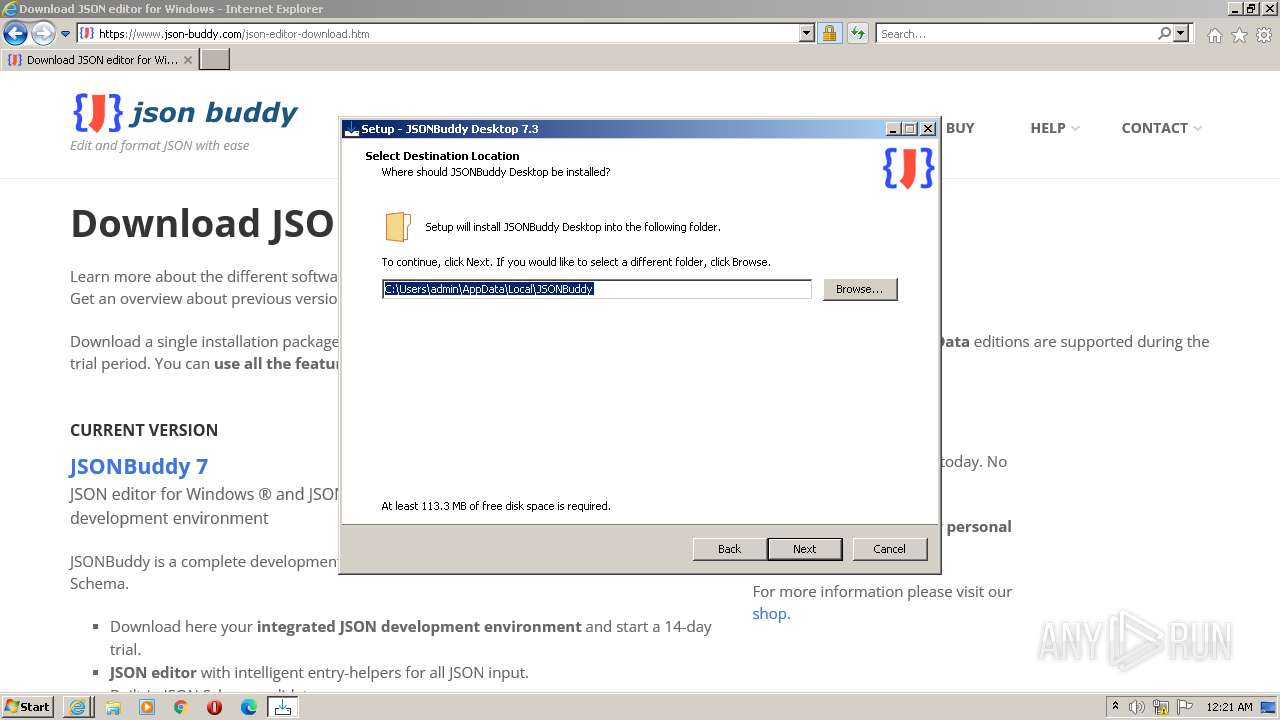Click the taskbar clock showing 12:21 AM

1230,707
